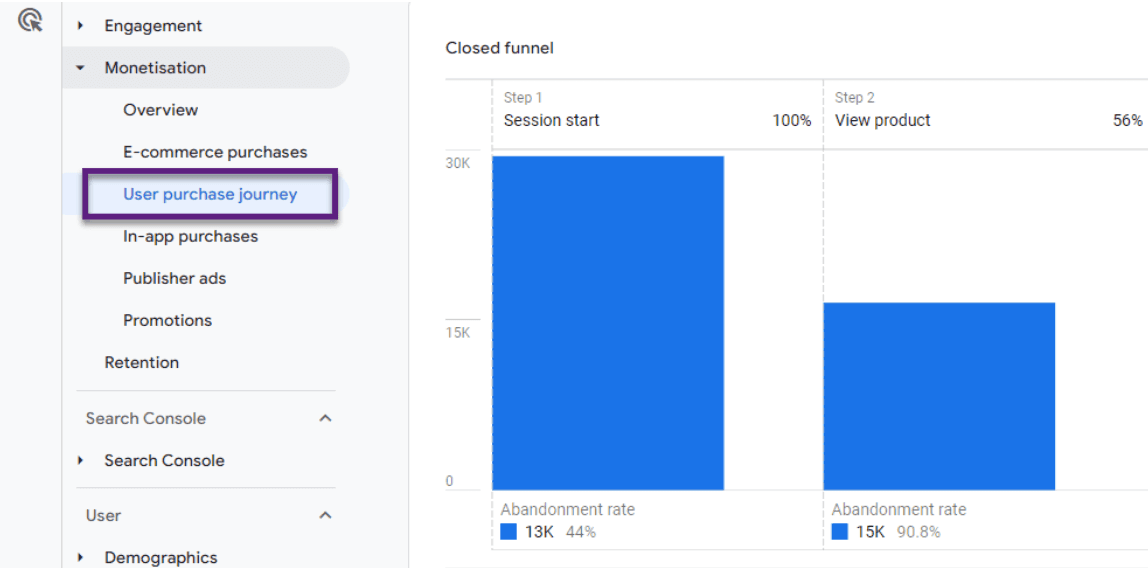Expand the Engagement section arrow
This screenshot has width=1148, height=568.
81,26
